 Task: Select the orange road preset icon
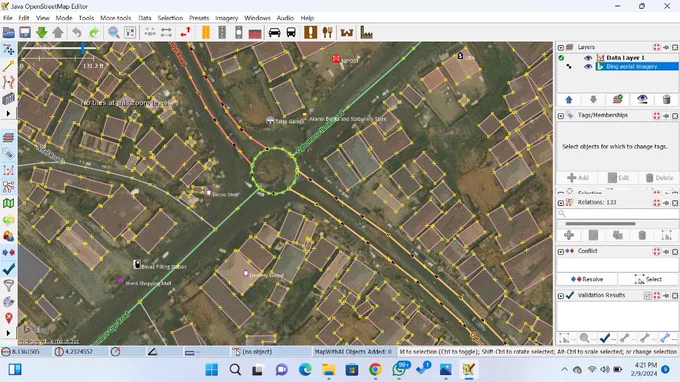[206, 33]
